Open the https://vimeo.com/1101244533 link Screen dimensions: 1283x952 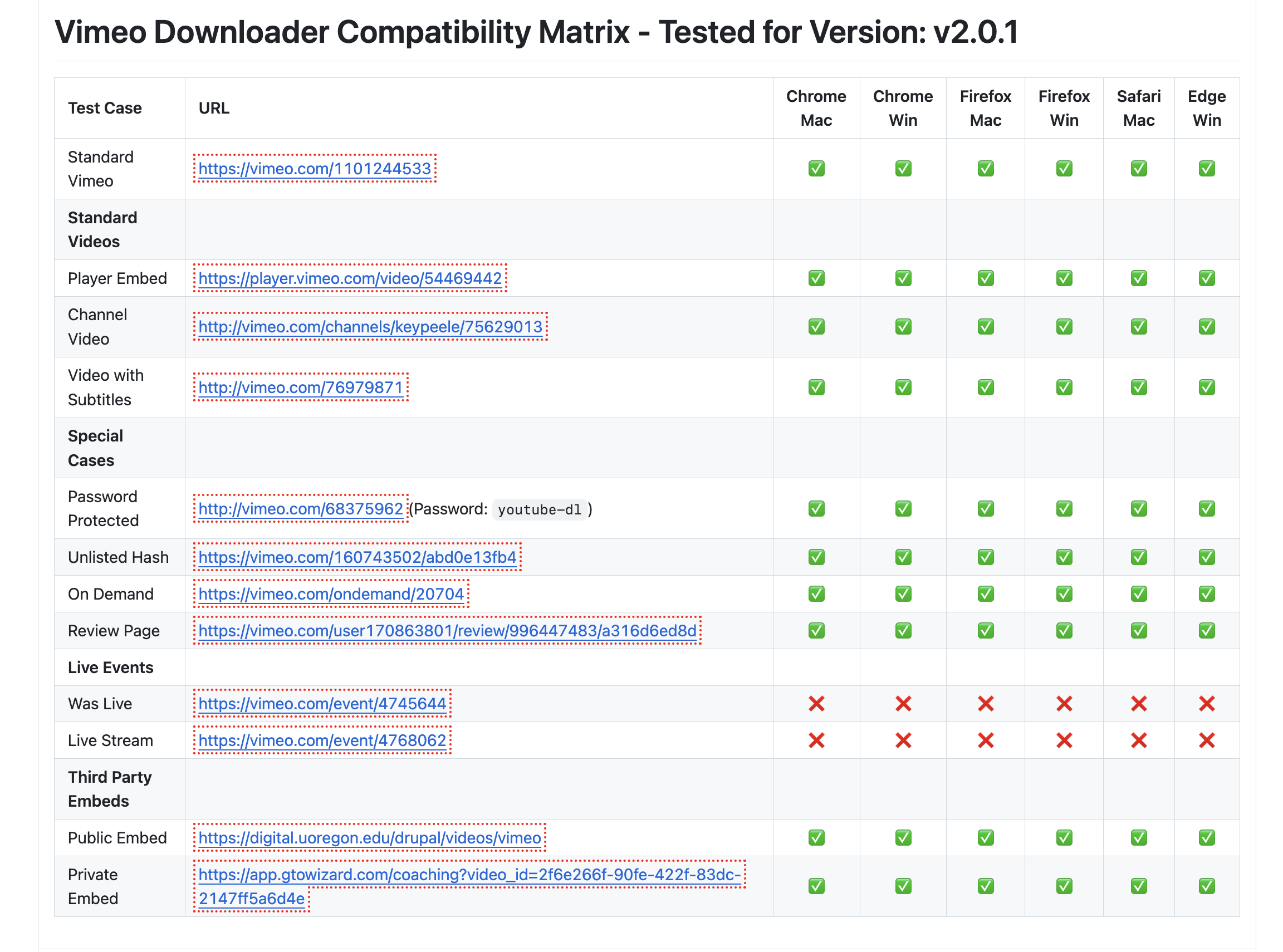pyautogui.click(x=315, y=169)
